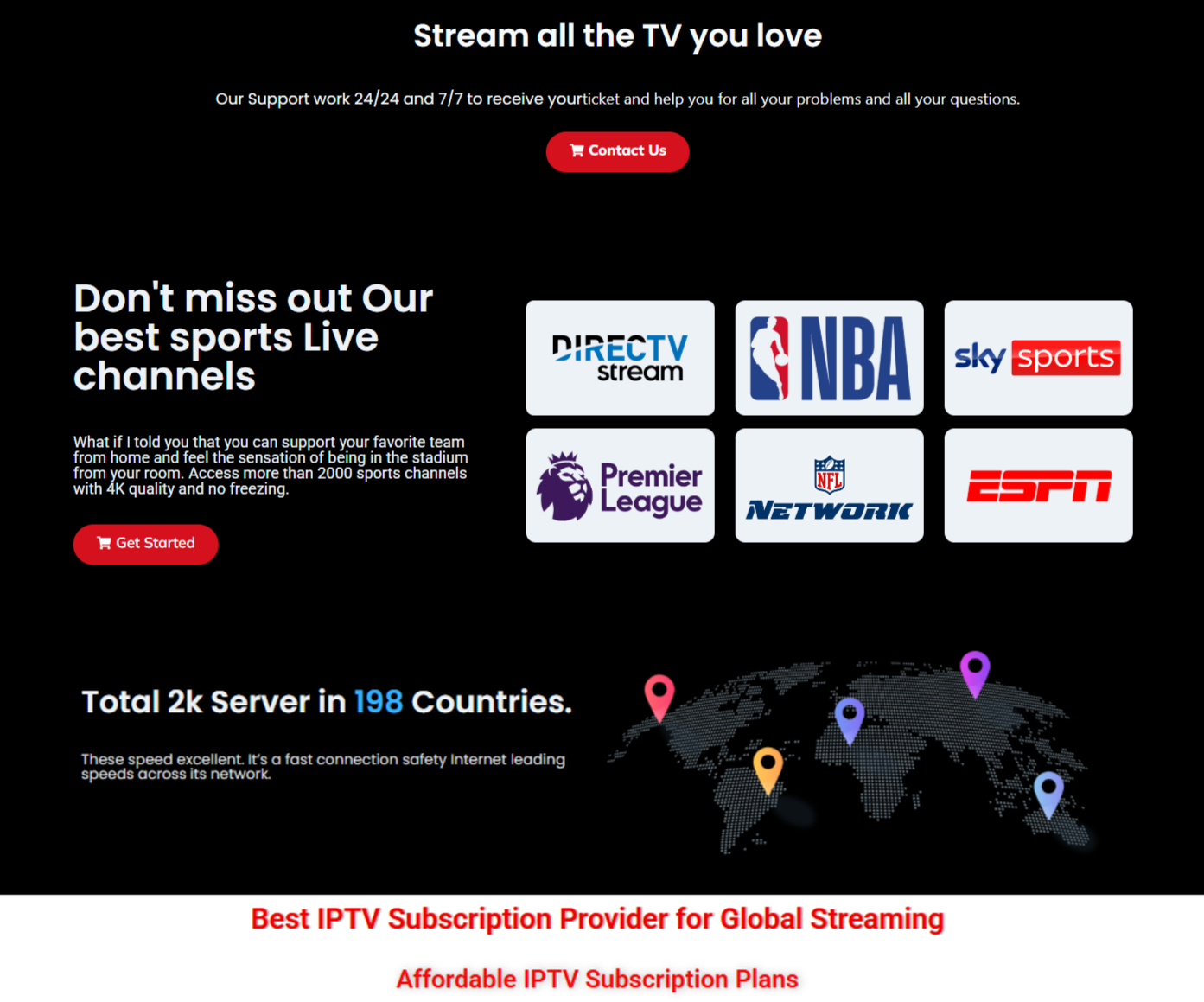Click the orange location pin on map
1204x1002 pixels.
click(768, 769)
